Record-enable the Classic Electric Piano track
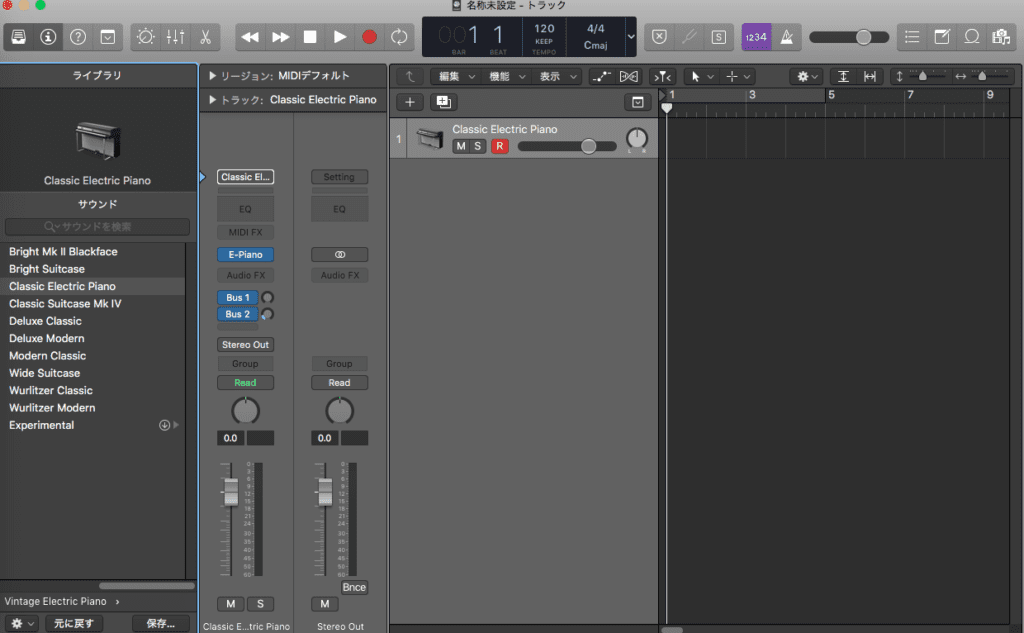Image resolution: width=1024 pixels, height=633 pixels. [500, 146]
